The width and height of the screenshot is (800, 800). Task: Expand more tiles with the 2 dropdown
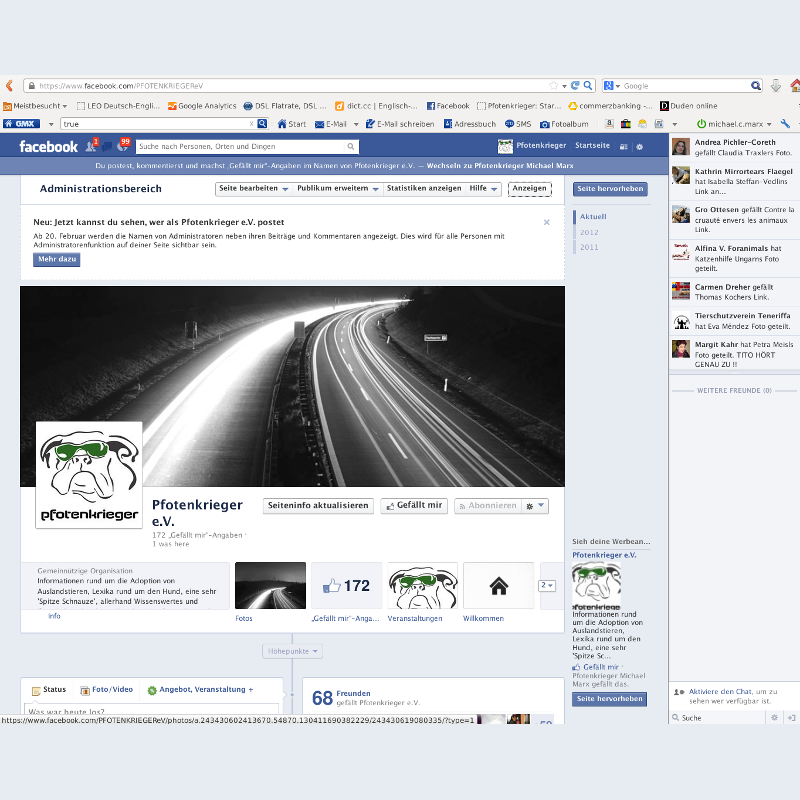click(547, 586)
